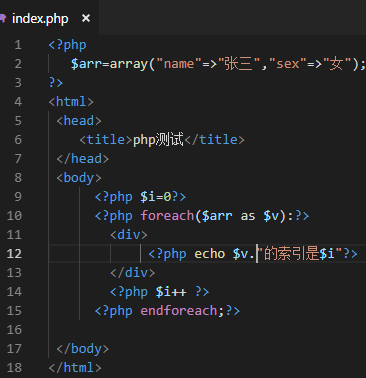The height and width of the screenshot is (378, 366).
Task: Click line number 18 in the gutter
Action: [x=14, y=368]
